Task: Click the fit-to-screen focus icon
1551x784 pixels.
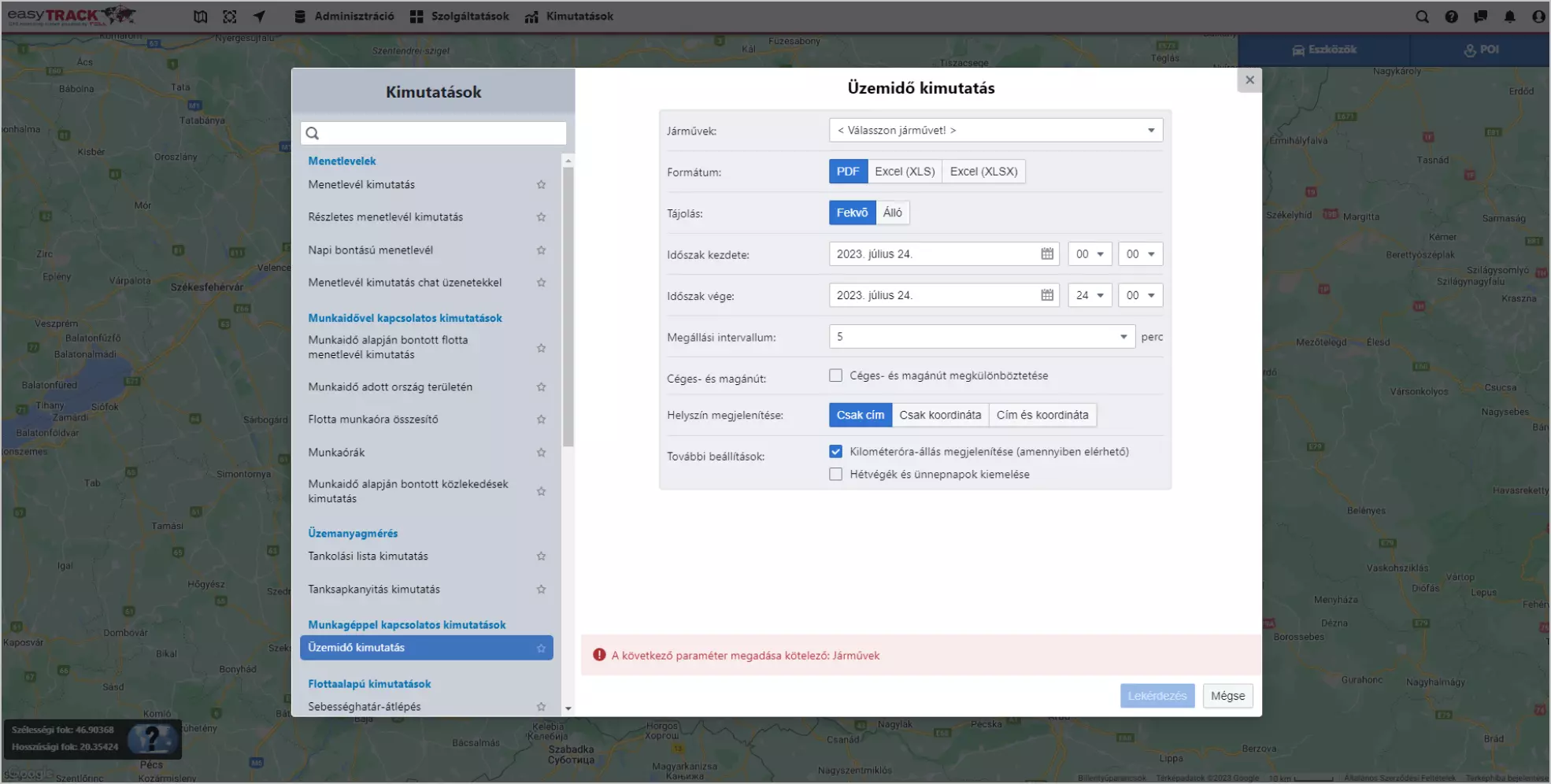Action: [x=230, y=16]
